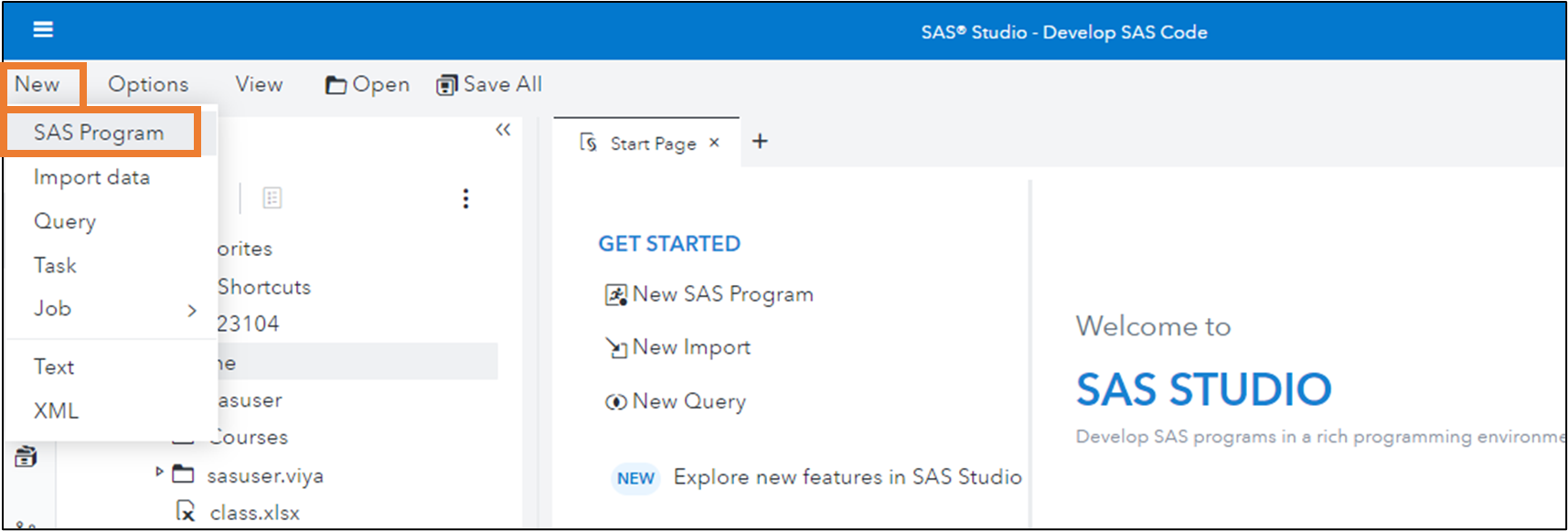The width and height of the screenshot is (1568, 531).
Task: Select the class.xlsx file
Action: (x=254, y=513)
